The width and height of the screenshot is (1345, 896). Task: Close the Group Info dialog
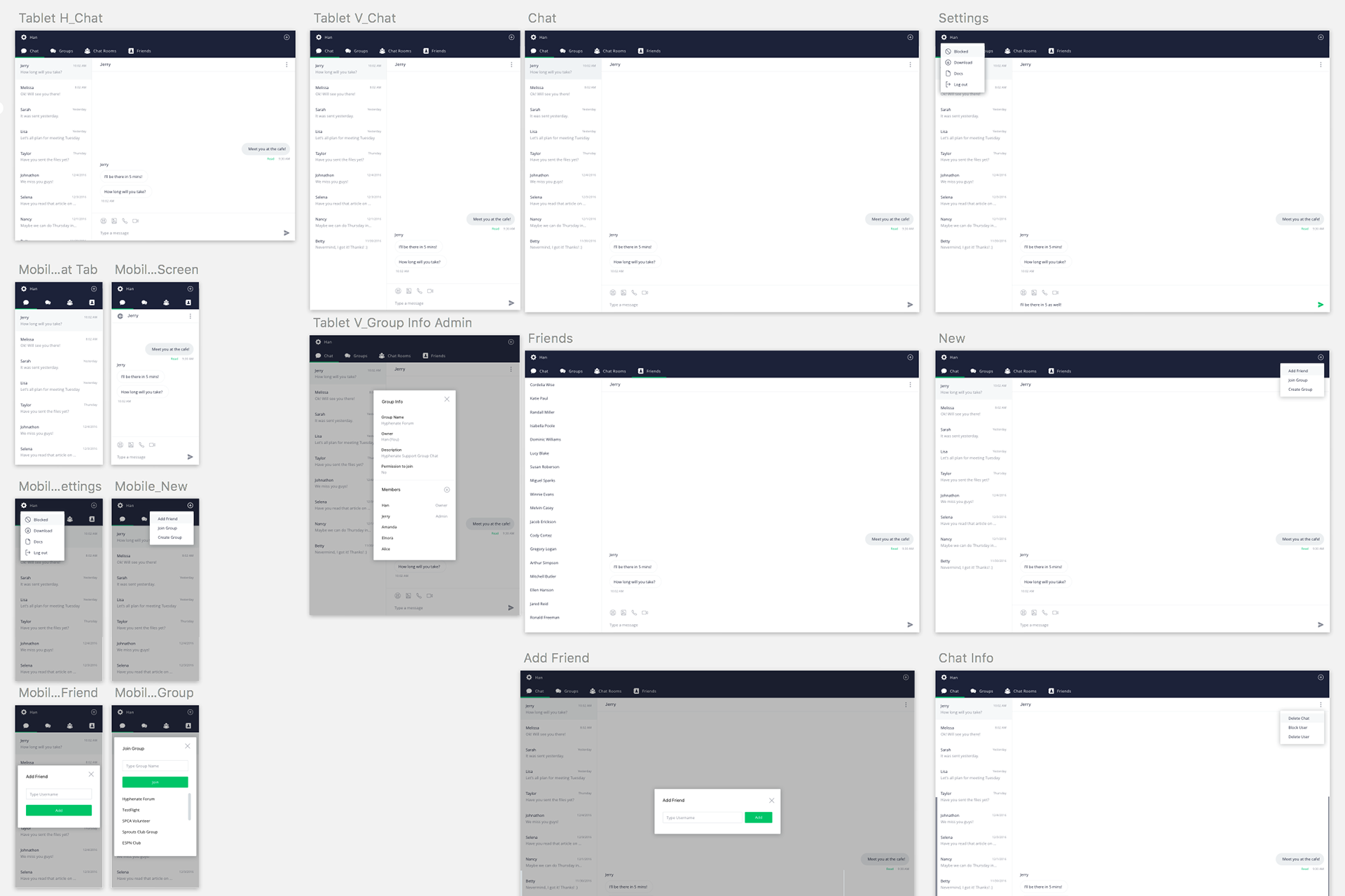coord(447,399)
